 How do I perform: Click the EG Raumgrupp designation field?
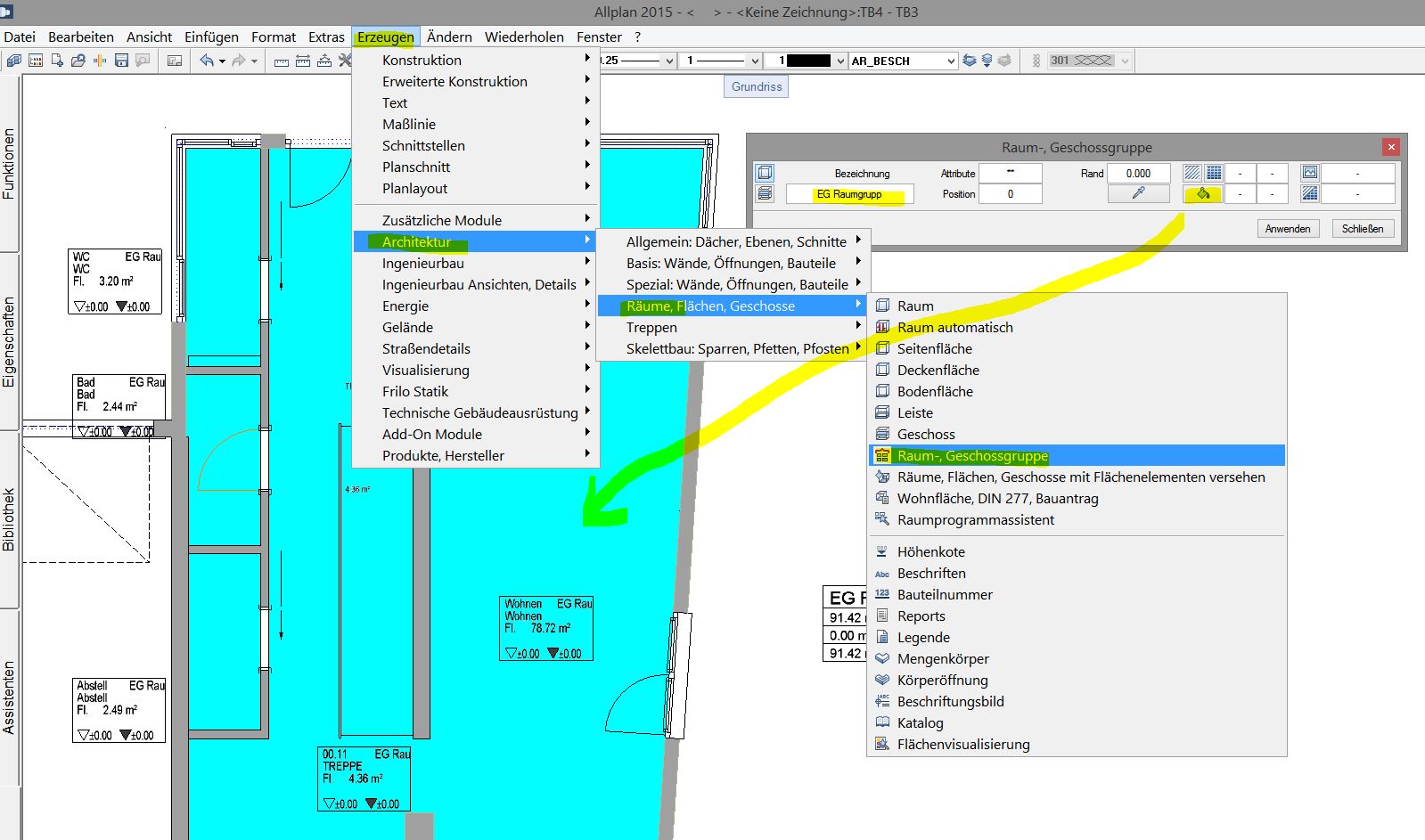coord(849,194)
